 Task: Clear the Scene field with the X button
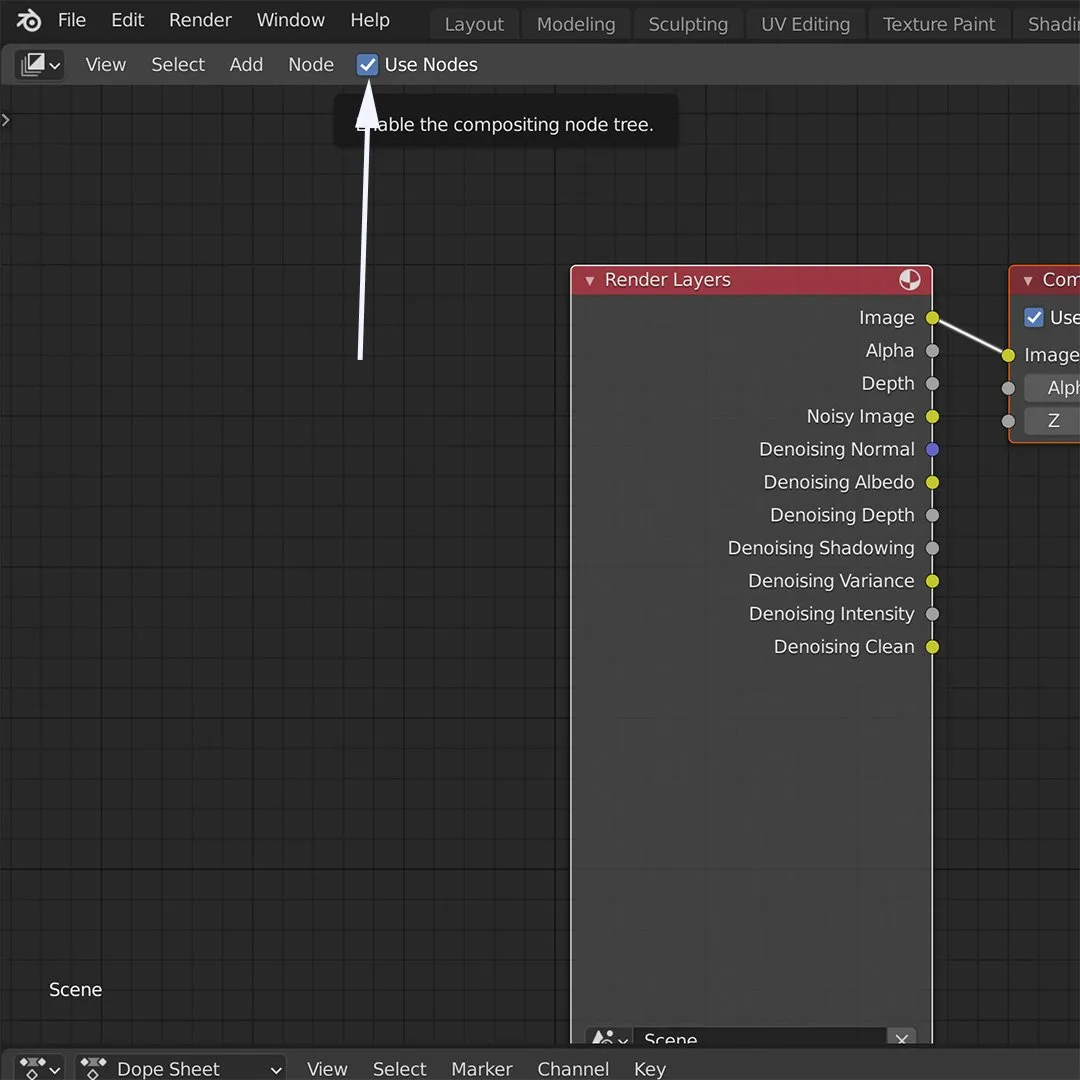901,1038
